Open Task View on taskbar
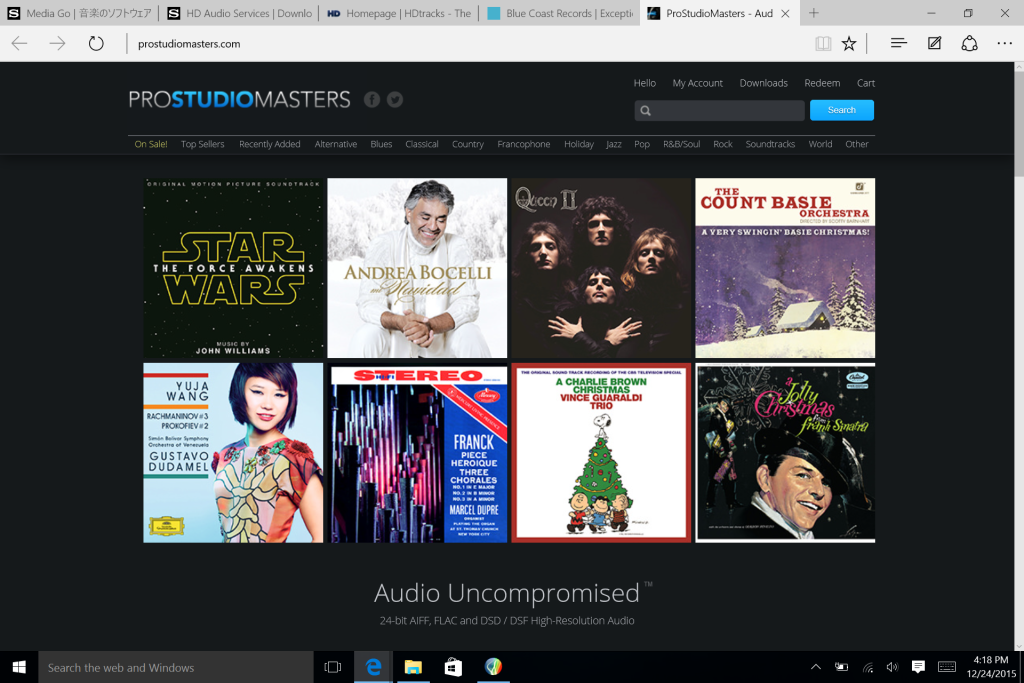The width and height of the screenshot is (1024, 683). pos(332,667)
